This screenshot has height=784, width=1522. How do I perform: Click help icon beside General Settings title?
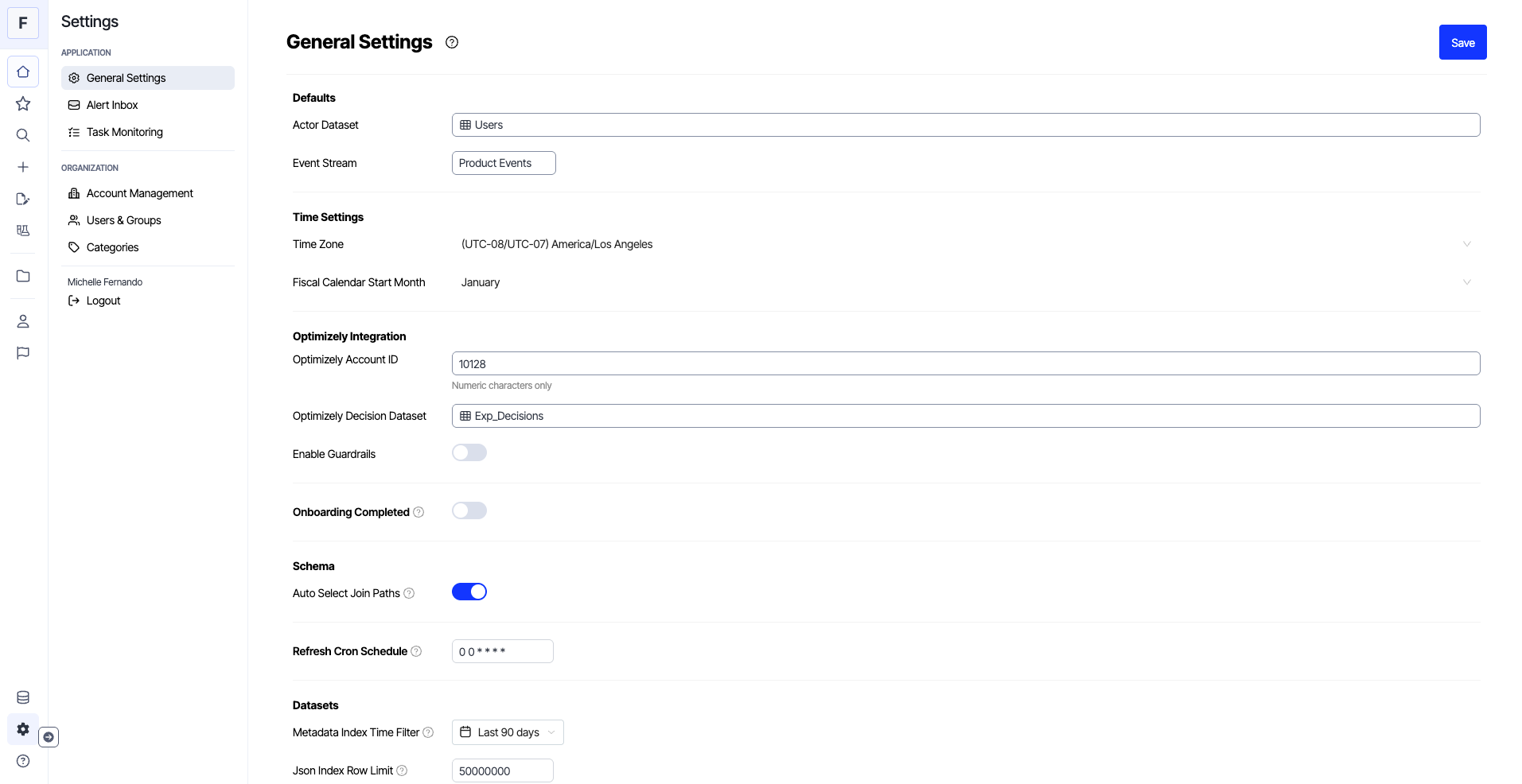point(452,42)
